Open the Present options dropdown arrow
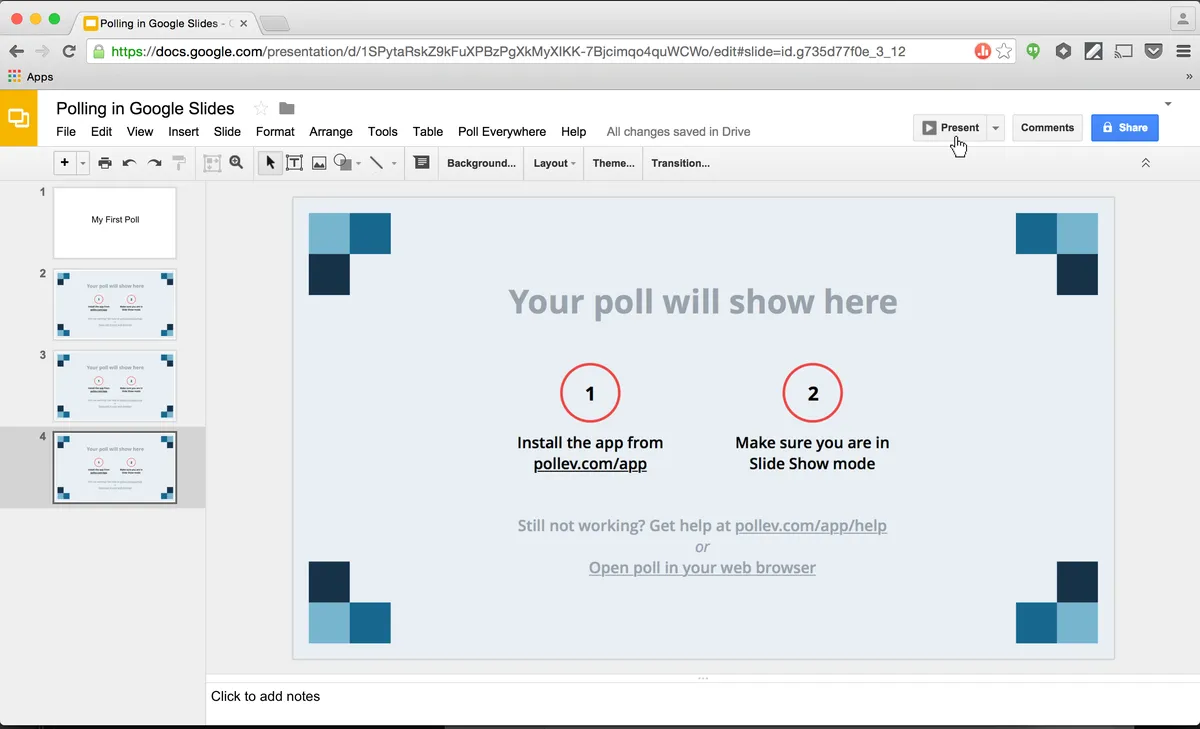 (x=995, y=128)
